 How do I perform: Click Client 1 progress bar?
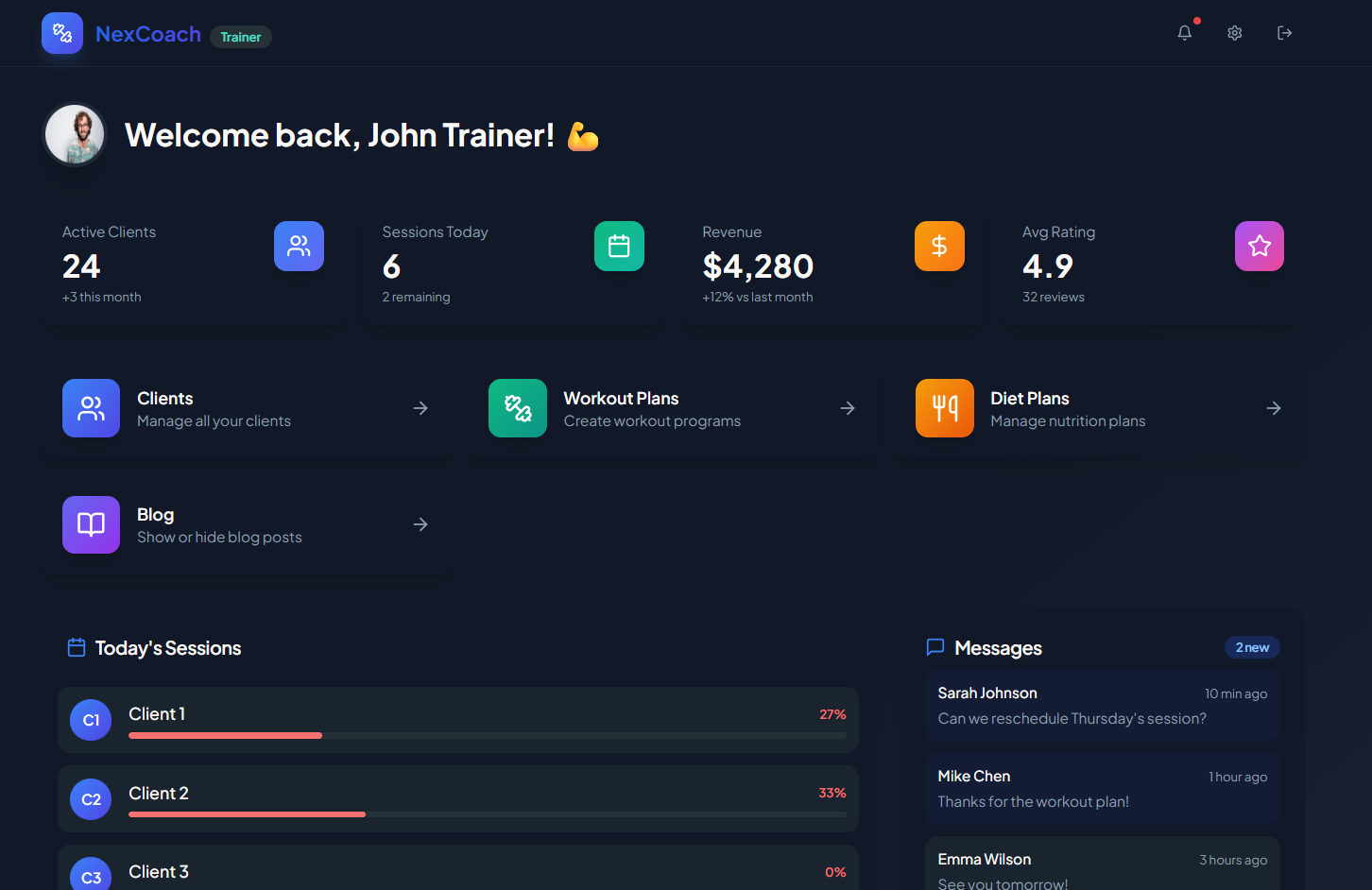coord(488,735)
